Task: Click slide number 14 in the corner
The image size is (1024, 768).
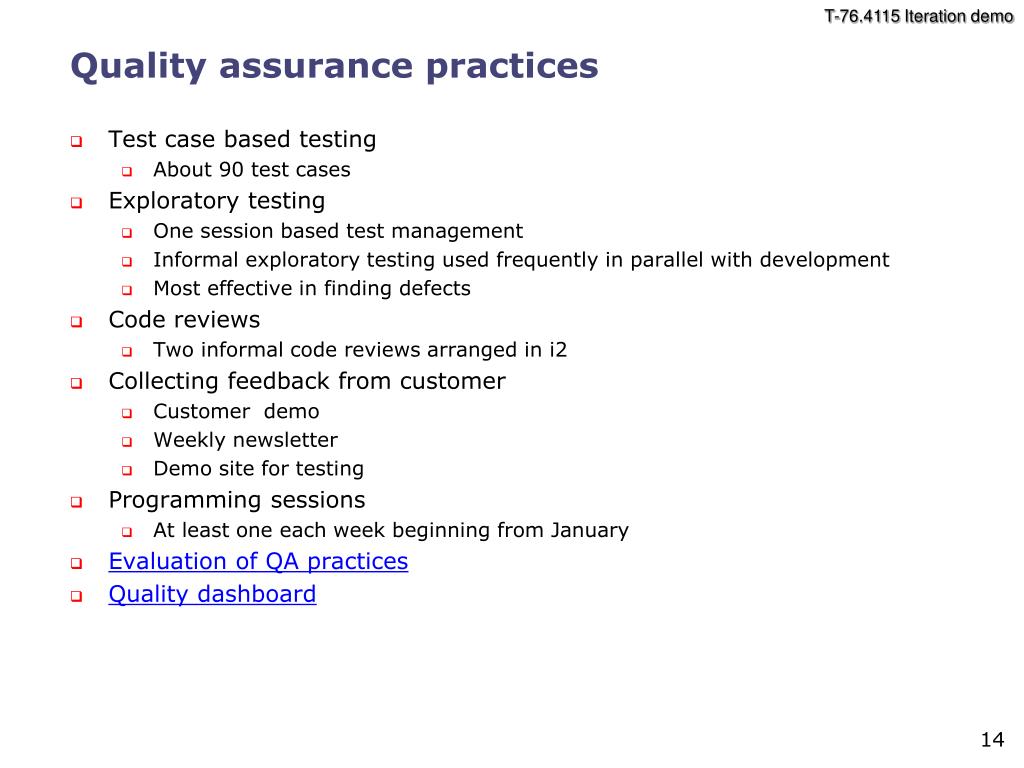Action: (x=992, y=740)
